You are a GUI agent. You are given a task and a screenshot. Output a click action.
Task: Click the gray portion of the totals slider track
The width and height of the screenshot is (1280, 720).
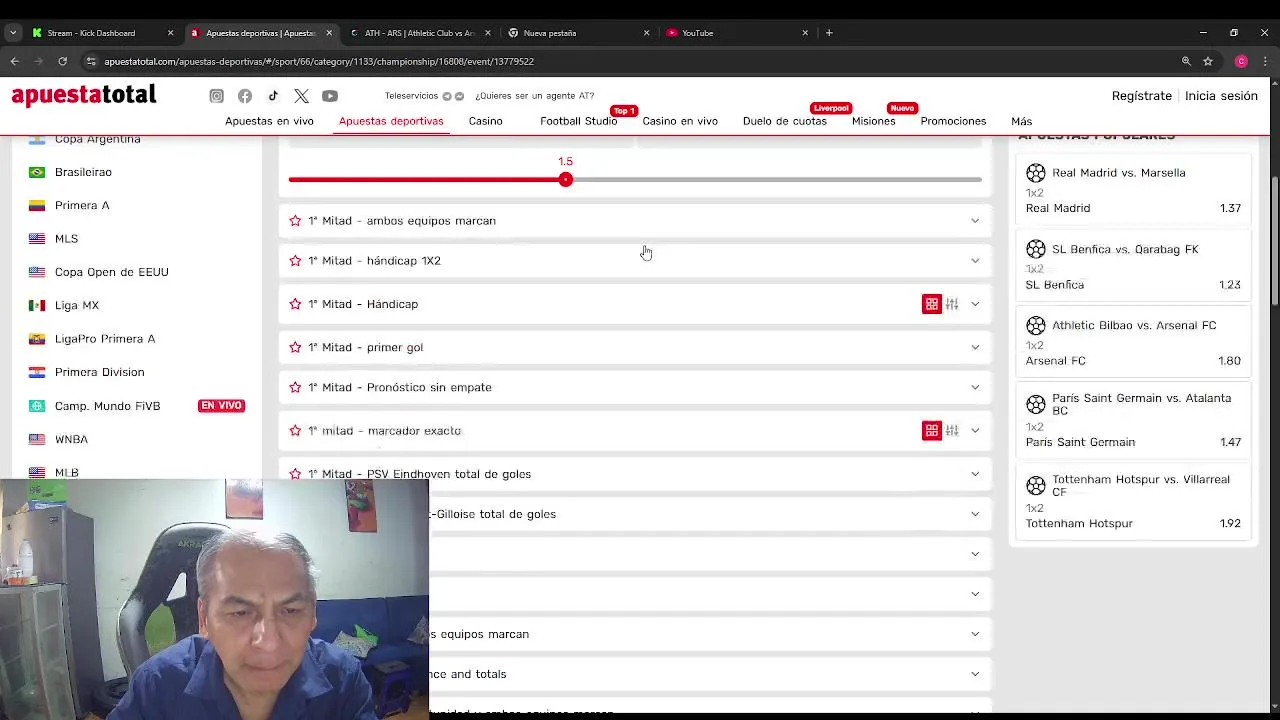[777, 179]
